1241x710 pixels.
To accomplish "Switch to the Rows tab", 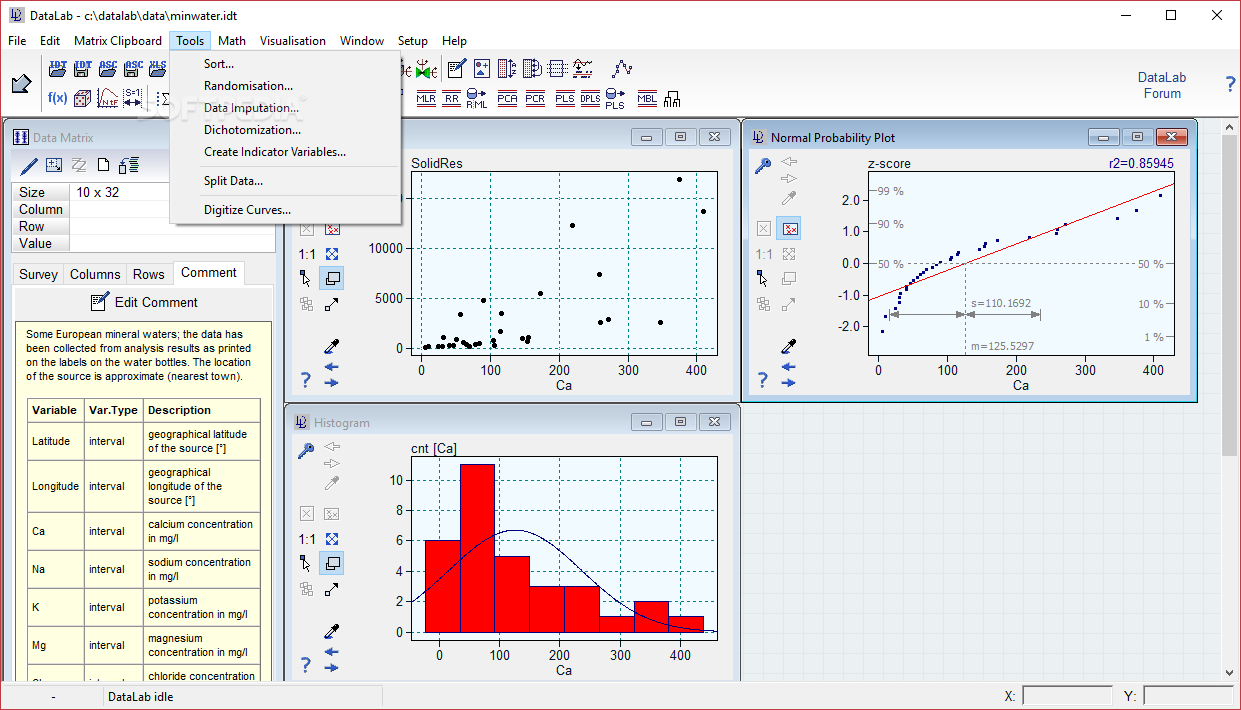I will click(149, 274).
